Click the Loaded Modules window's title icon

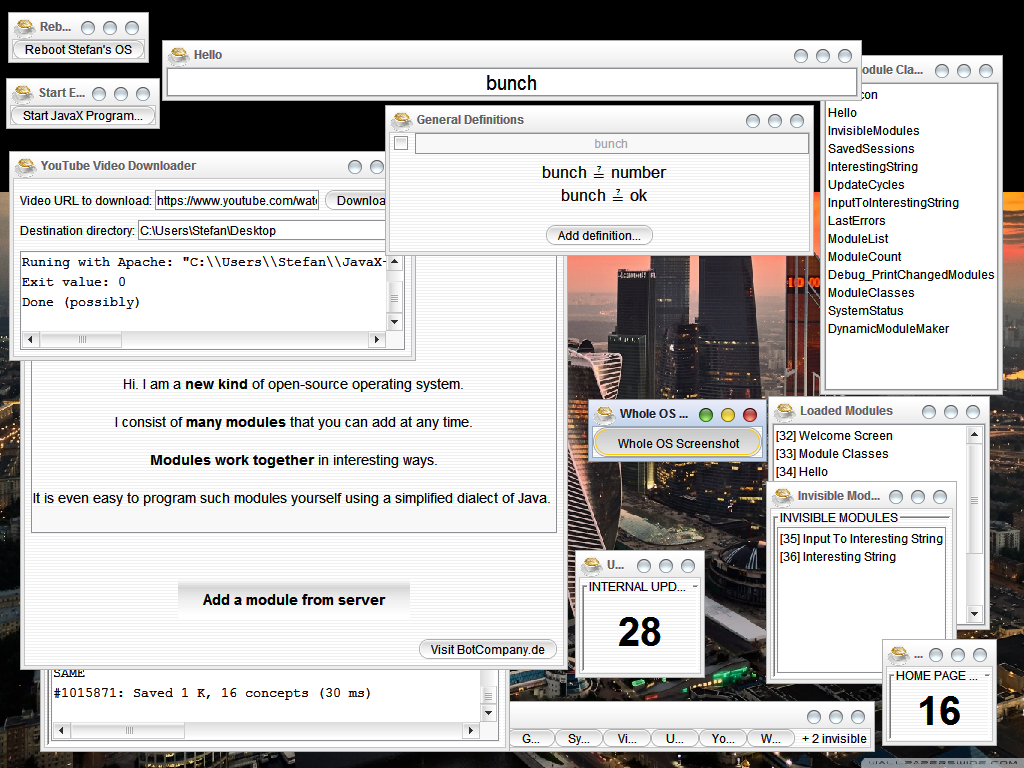click(x=784, y=411)
